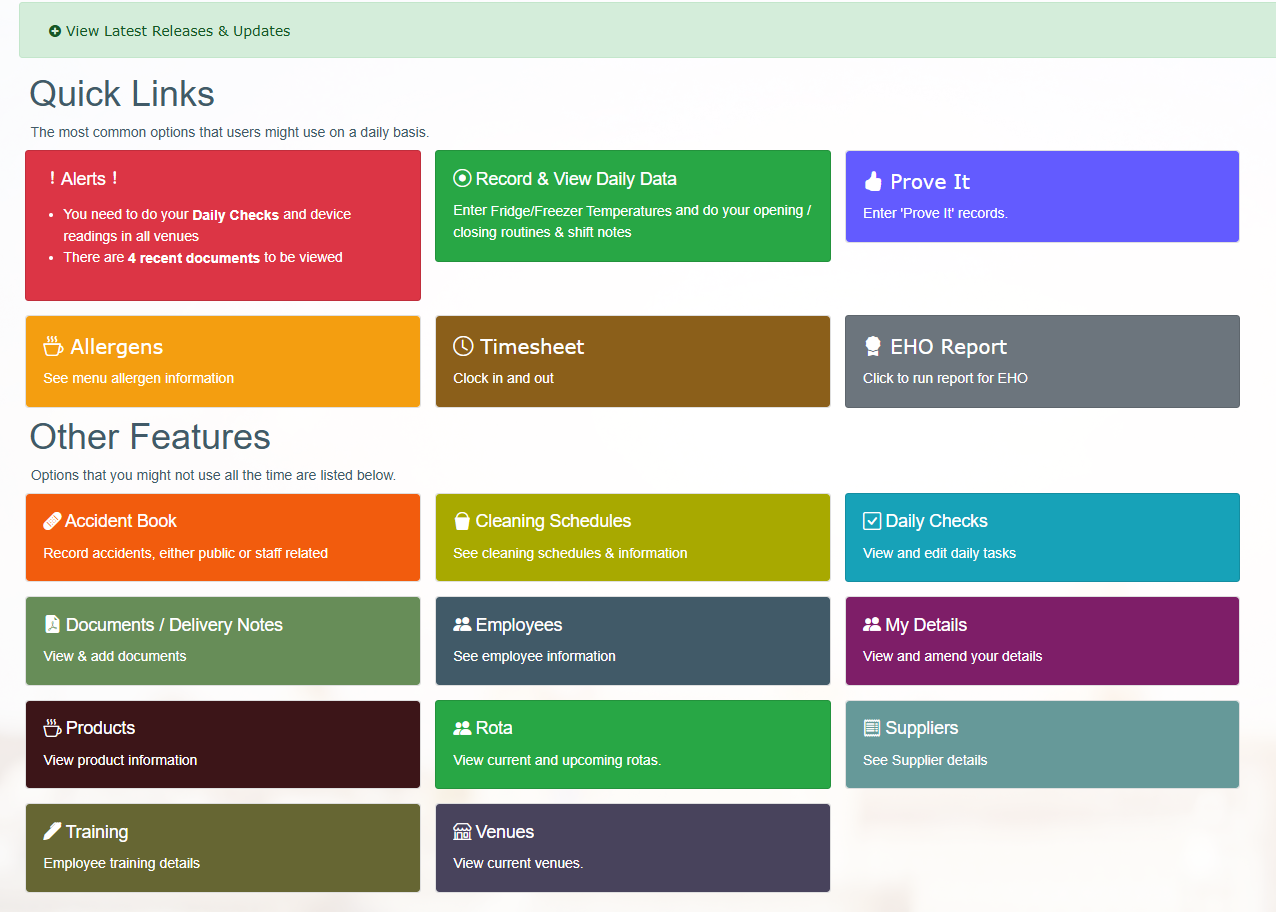Open the Training tile with the feather icon

[x=222, y=847]
